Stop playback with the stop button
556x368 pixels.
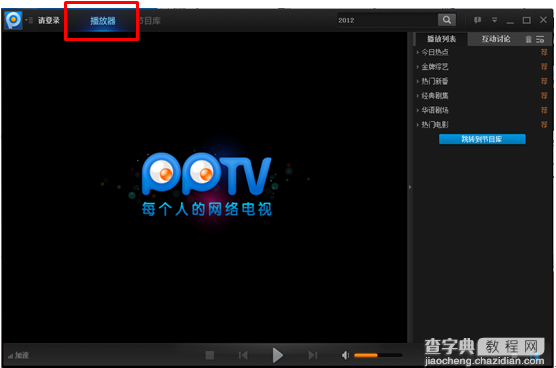[210, 355]
